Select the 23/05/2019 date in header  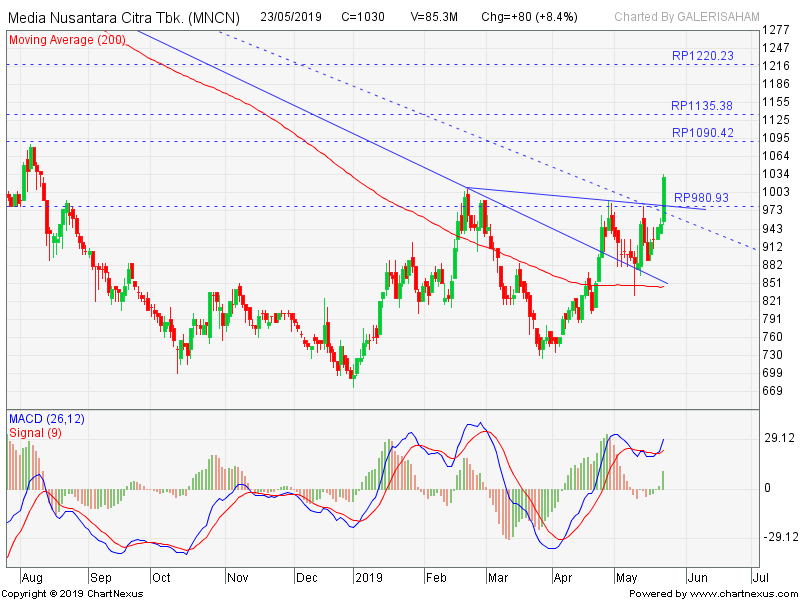click(293, 17)
